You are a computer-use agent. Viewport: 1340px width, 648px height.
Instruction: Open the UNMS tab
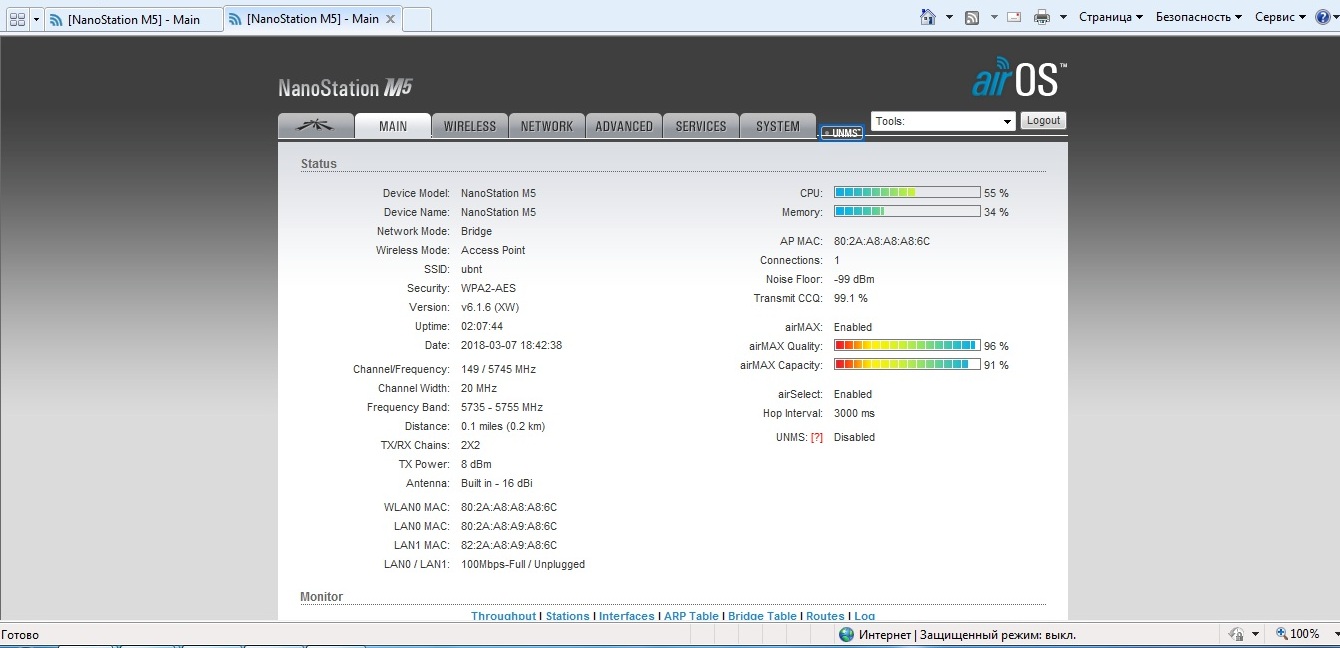coord(841,133)
